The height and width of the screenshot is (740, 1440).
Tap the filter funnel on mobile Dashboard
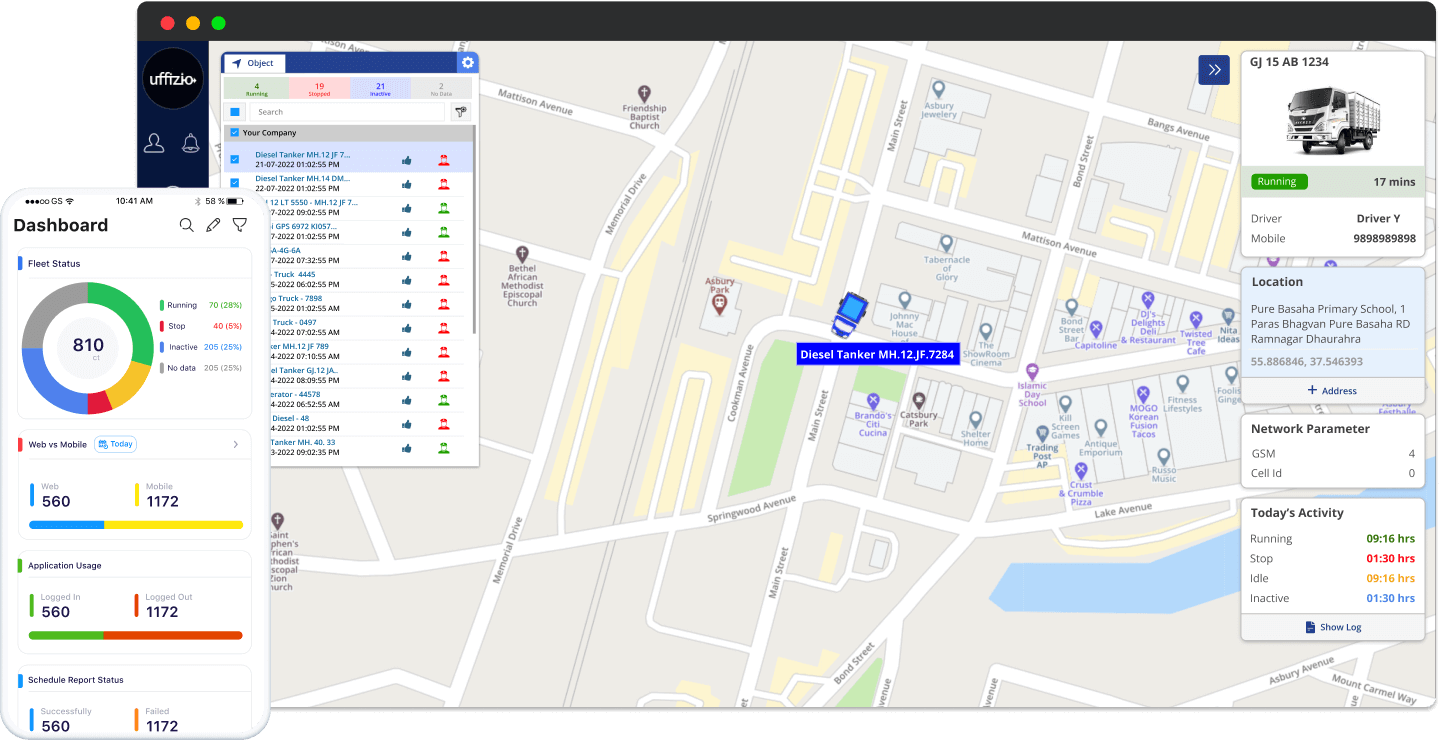(x=240, y=225)
